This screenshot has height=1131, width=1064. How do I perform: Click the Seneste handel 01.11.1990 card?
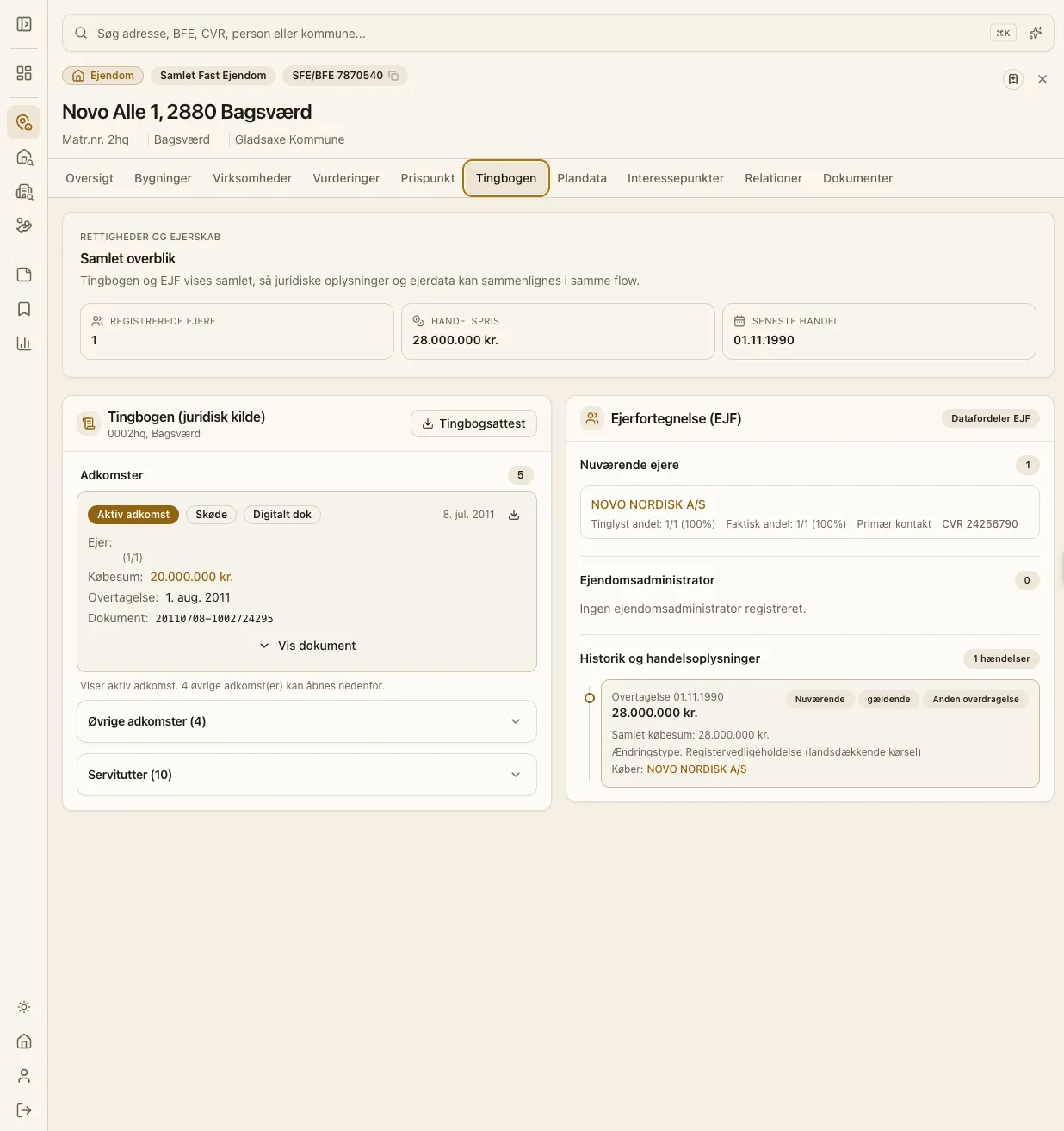(x=879, y=331)
